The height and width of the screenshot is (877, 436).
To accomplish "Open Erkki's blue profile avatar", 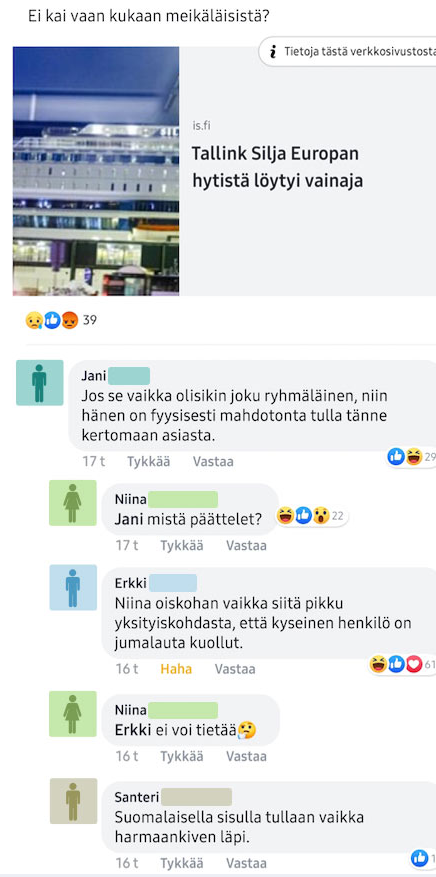I will (x=73, y=587).
